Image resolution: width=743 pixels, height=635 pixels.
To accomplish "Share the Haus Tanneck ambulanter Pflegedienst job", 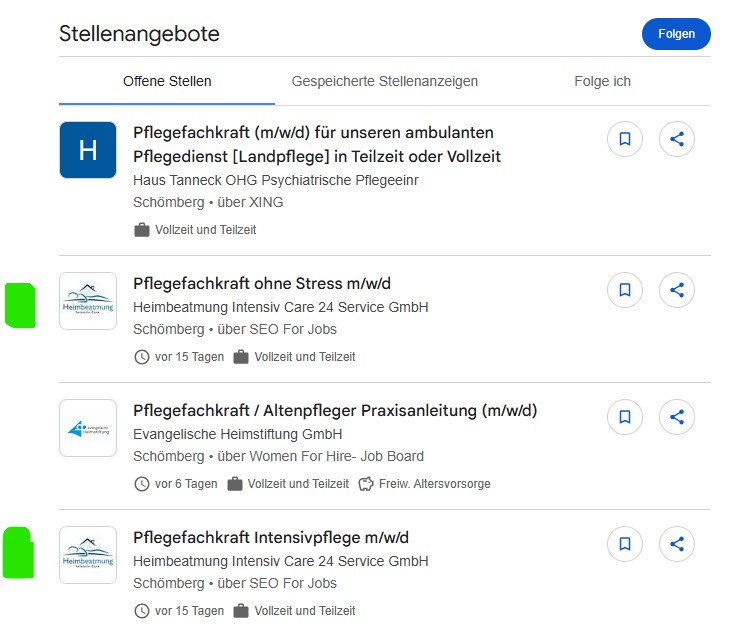I will tap(677, 140).
